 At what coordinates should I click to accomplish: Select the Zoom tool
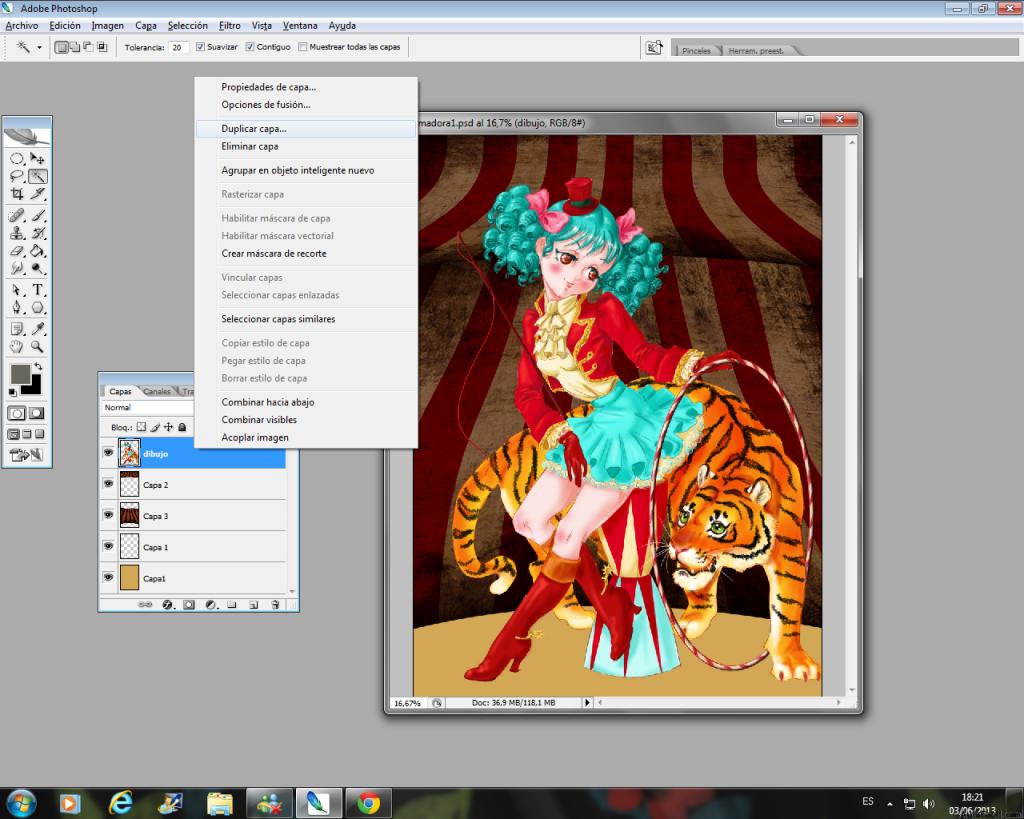(38, 347)
